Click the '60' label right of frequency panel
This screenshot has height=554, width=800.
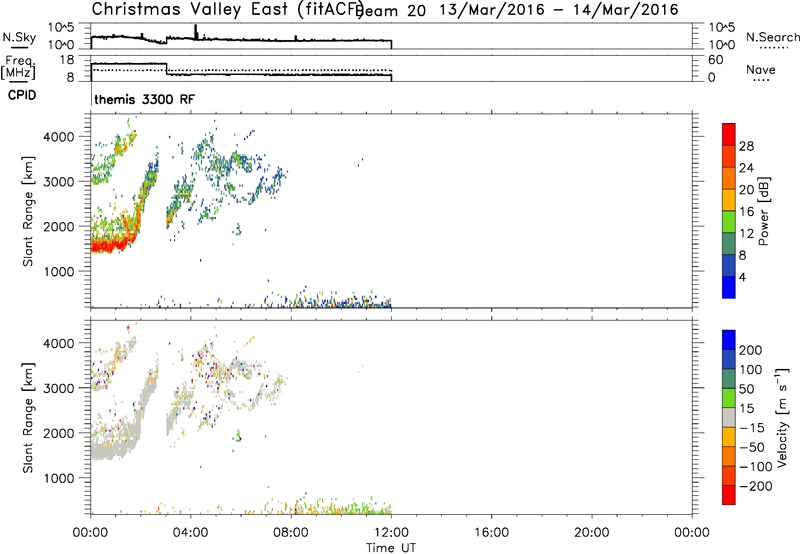pos(715,60)
